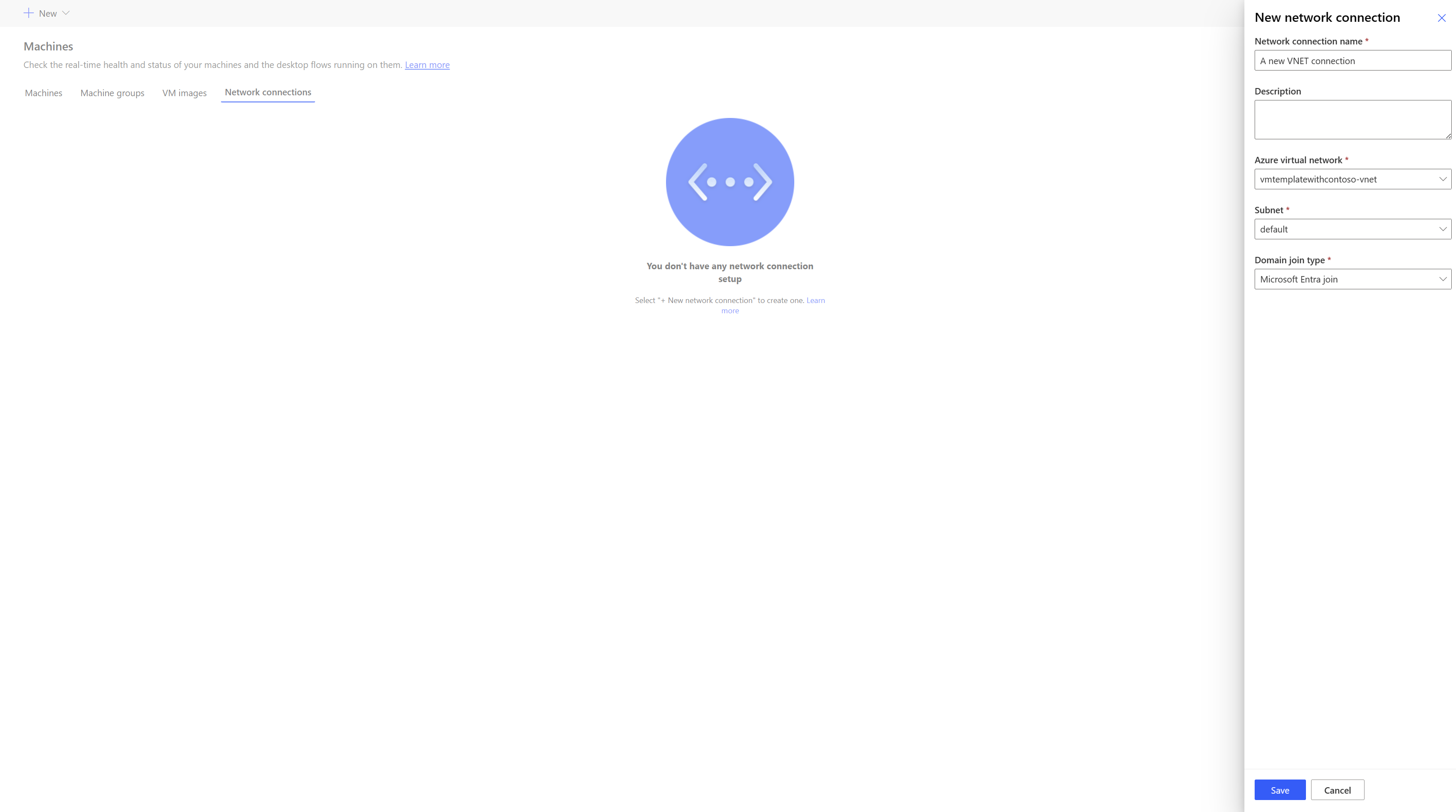1456x812 pixels.
Task: Click the Network connections tab underline indicator
Action: pyautogui.click(x=268, y=101)
